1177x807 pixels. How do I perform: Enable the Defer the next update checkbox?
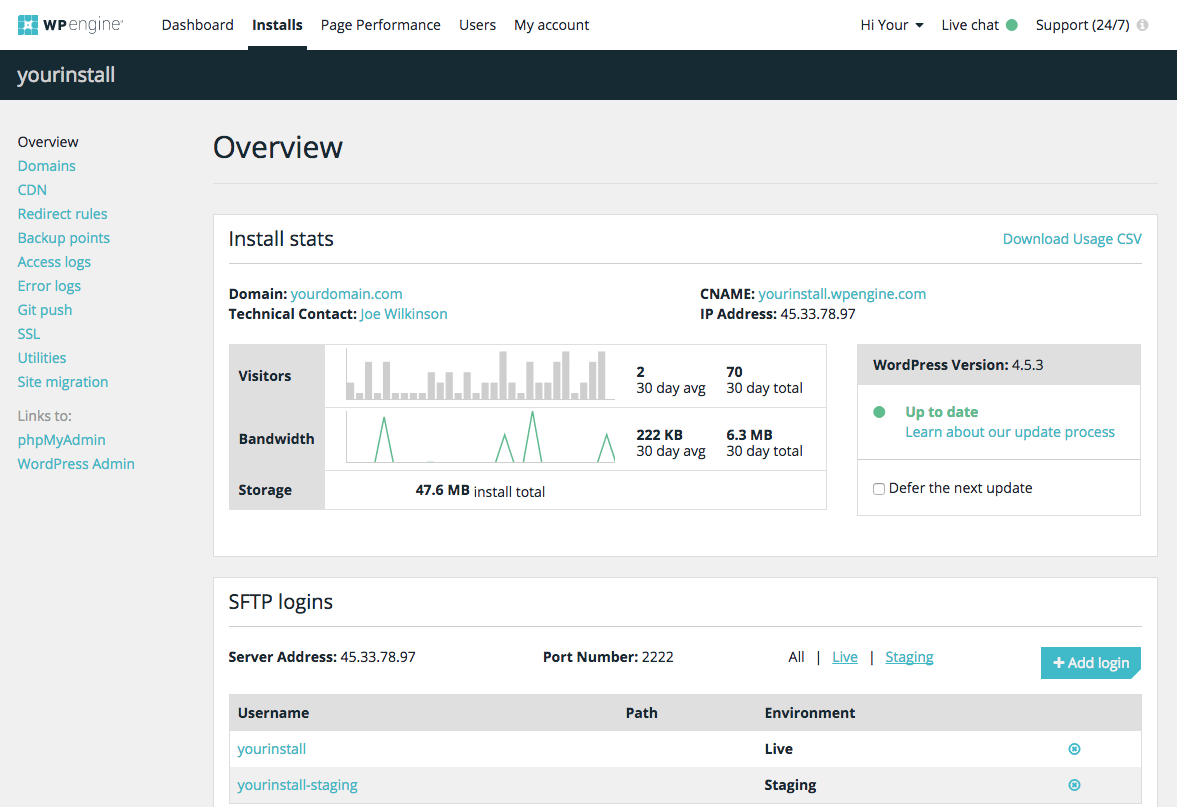tap(878, 487)
